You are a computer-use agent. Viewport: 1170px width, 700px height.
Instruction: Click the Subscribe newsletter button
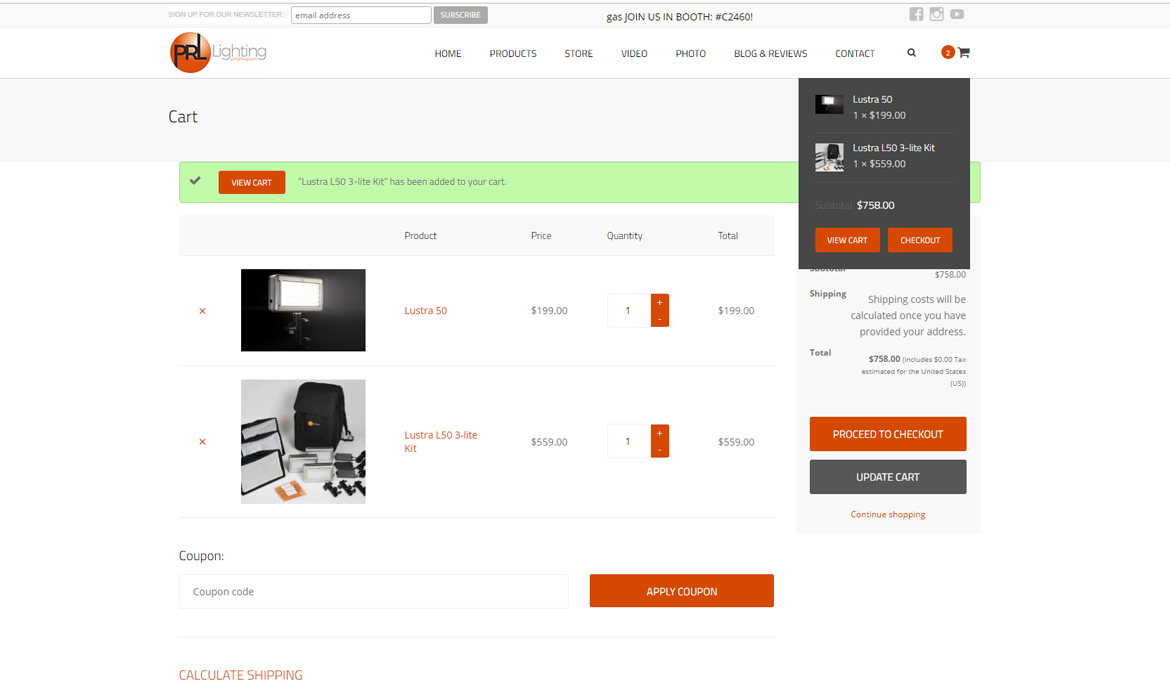click(460, 15)
